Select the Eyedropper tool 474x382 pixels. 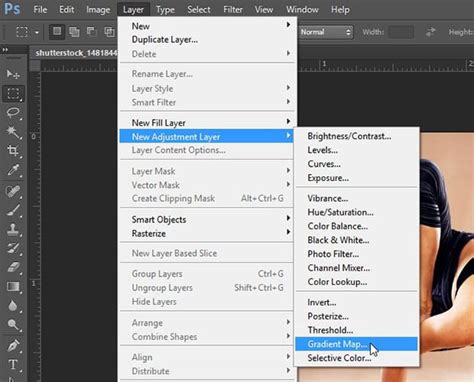pos(13,170)
